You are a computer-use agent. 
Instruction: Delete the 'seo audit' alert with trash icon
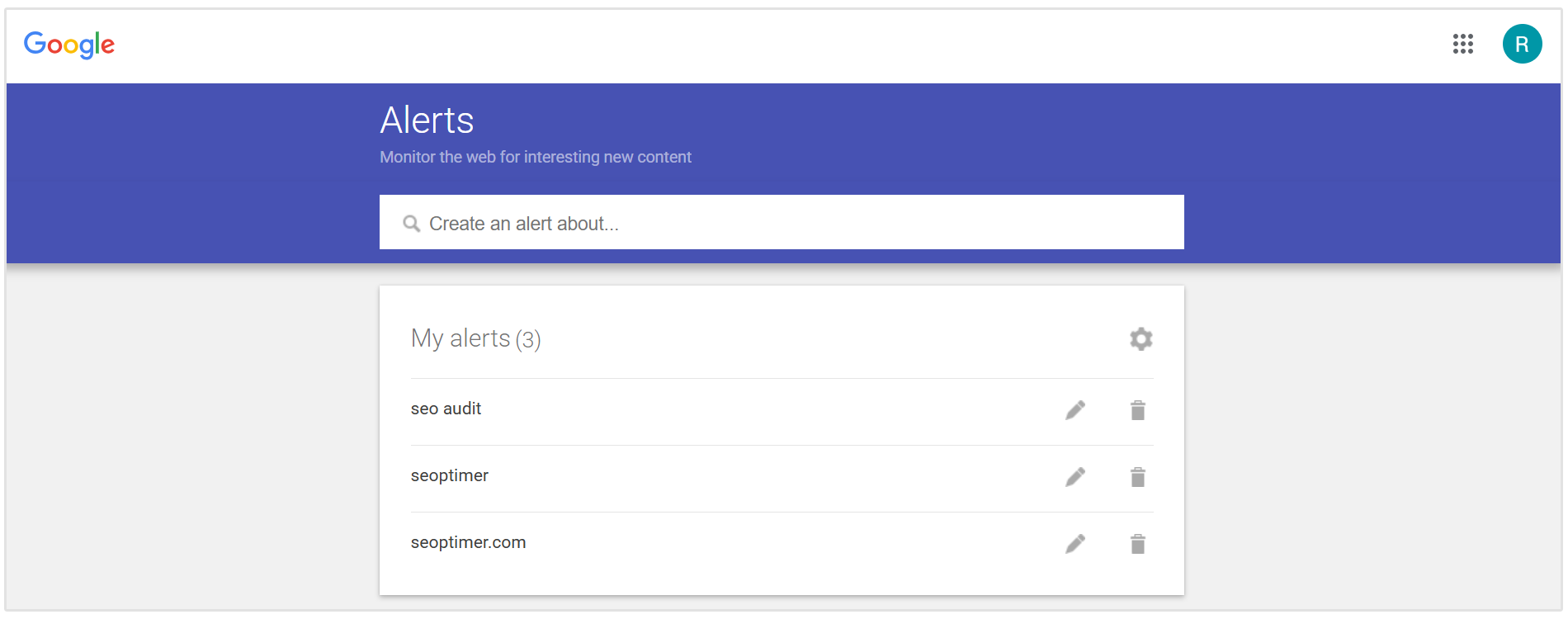pos(1137,409)
